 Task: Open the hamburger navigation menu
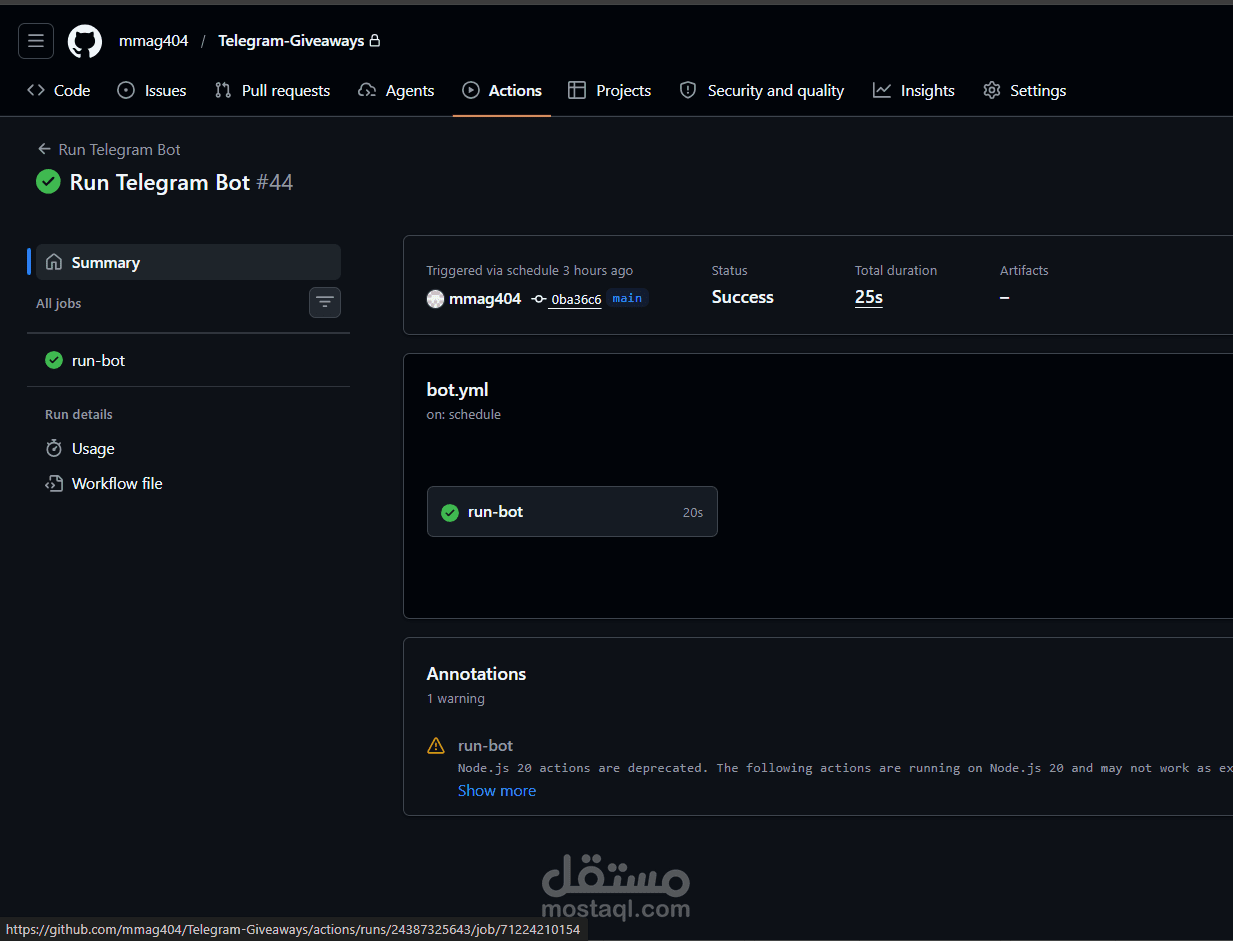pos(36,41)
